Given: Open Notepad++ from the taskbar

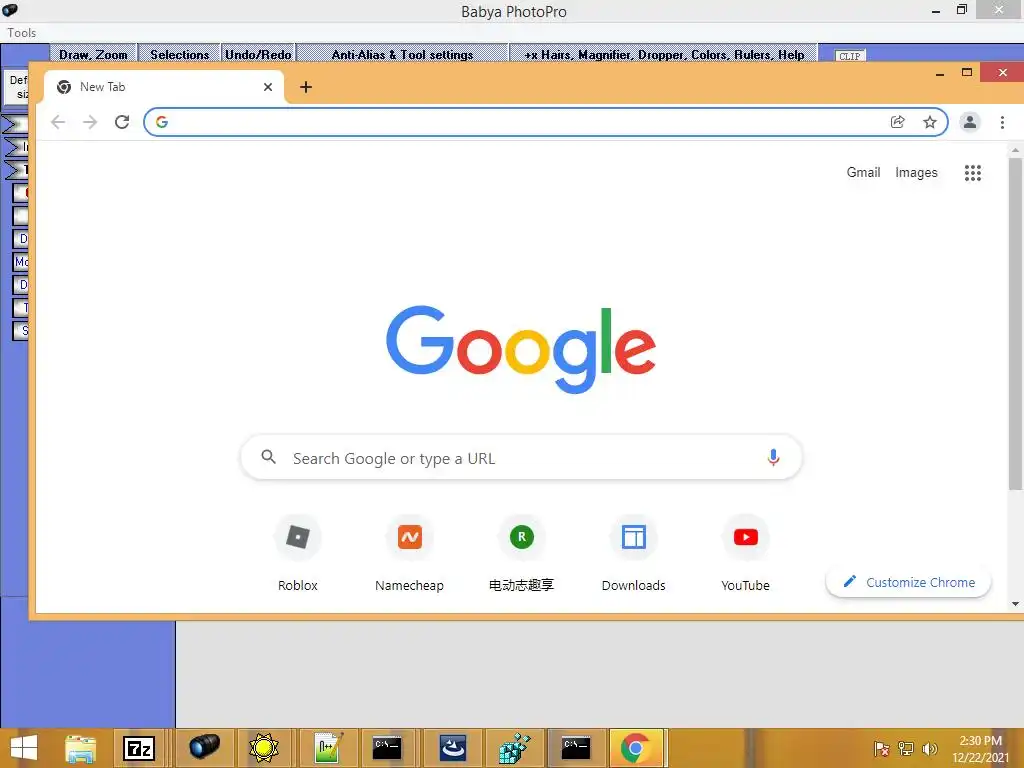Looking at the screenshot, I should 328,748.
